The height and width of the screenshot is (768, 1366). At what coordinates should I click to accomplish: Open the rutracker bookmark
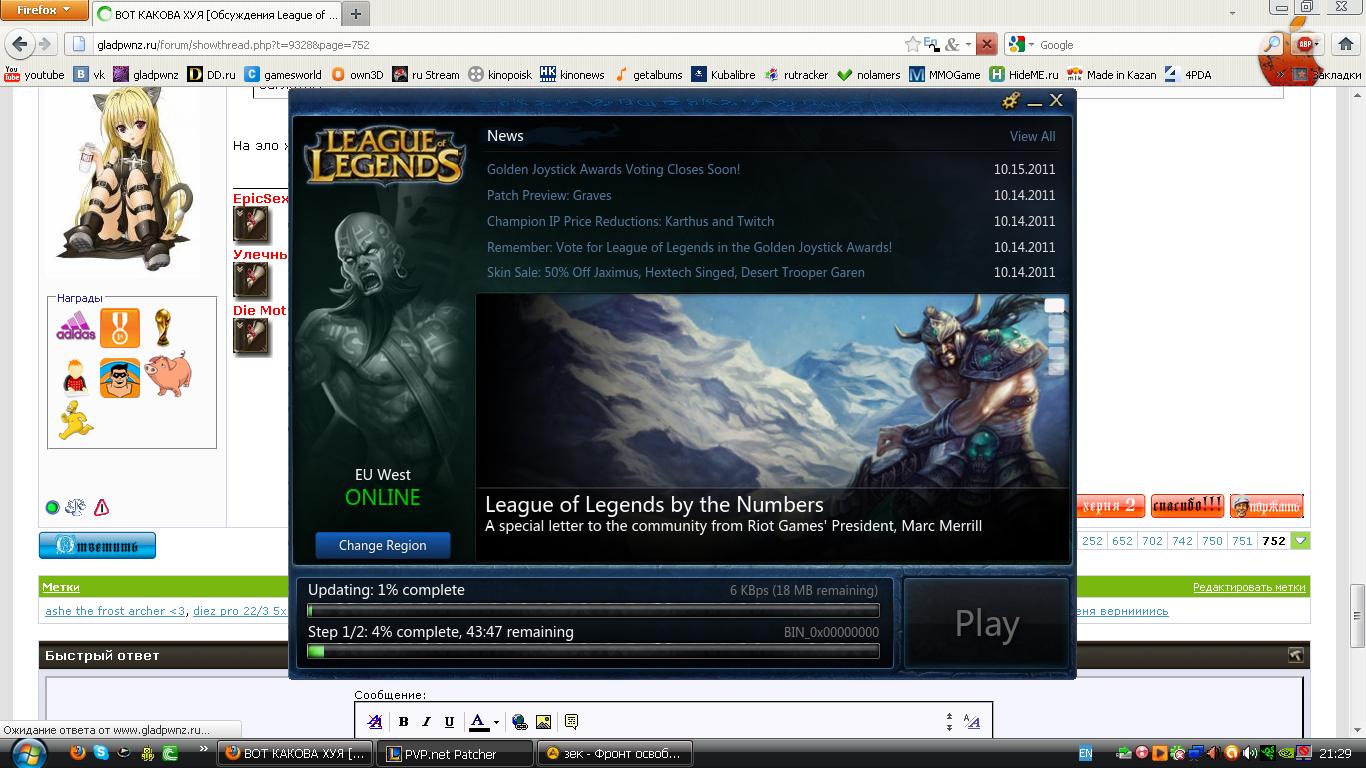(797, 74)
